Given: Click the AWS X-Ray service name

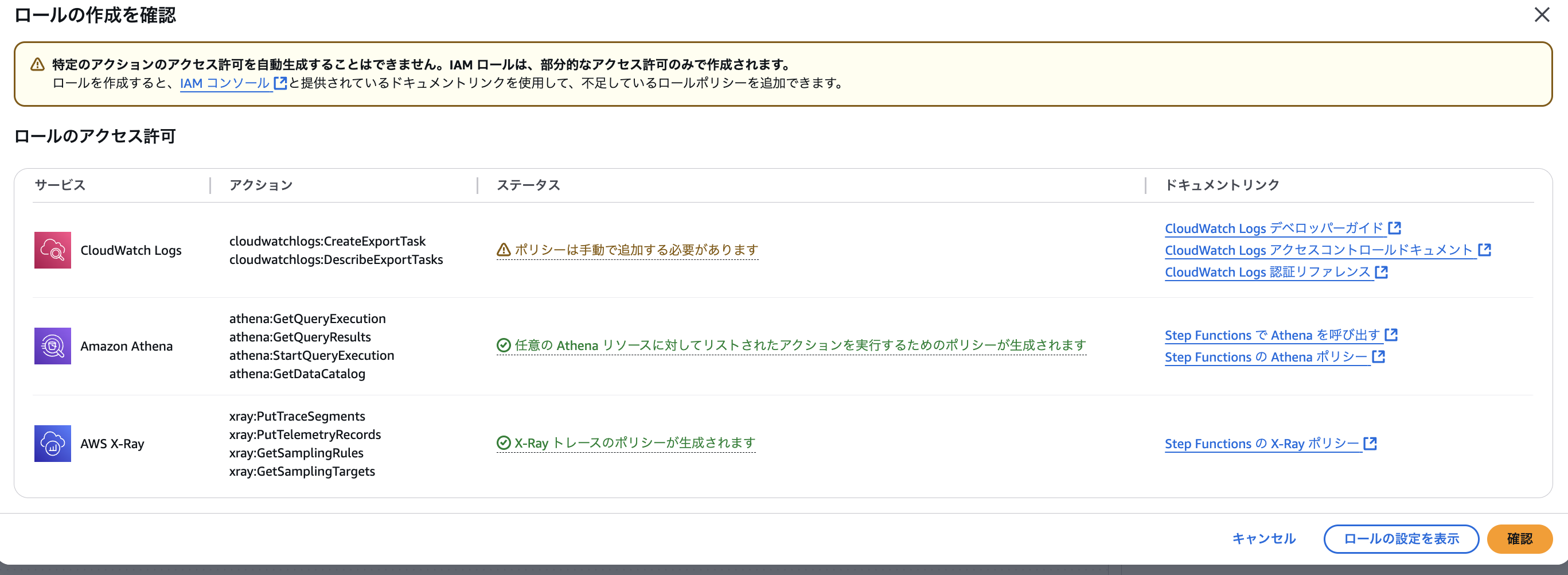Looking at the screenshot, I should [x=112, y=444].
